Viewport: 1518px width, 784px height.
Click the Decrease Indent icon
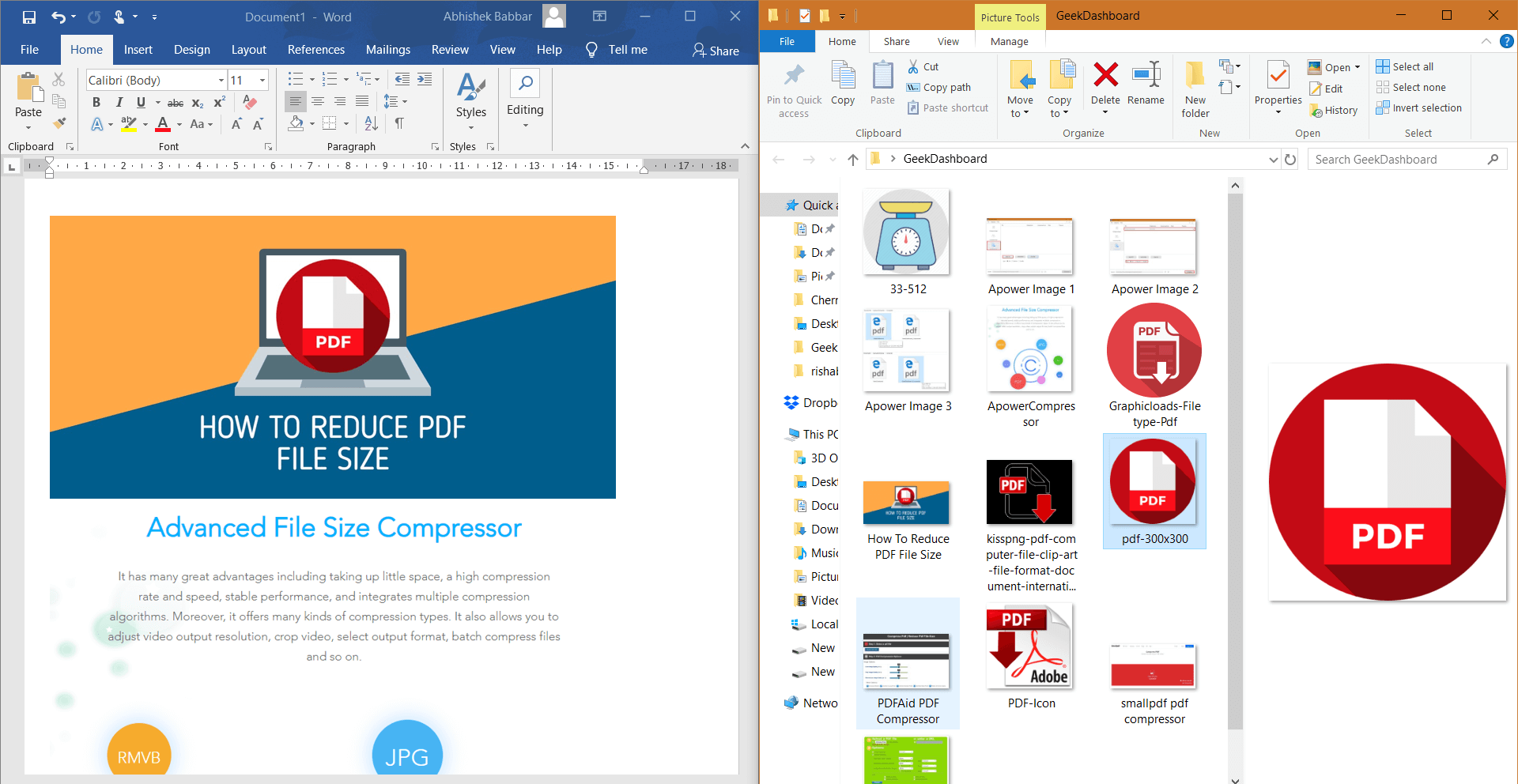point(402,79)
